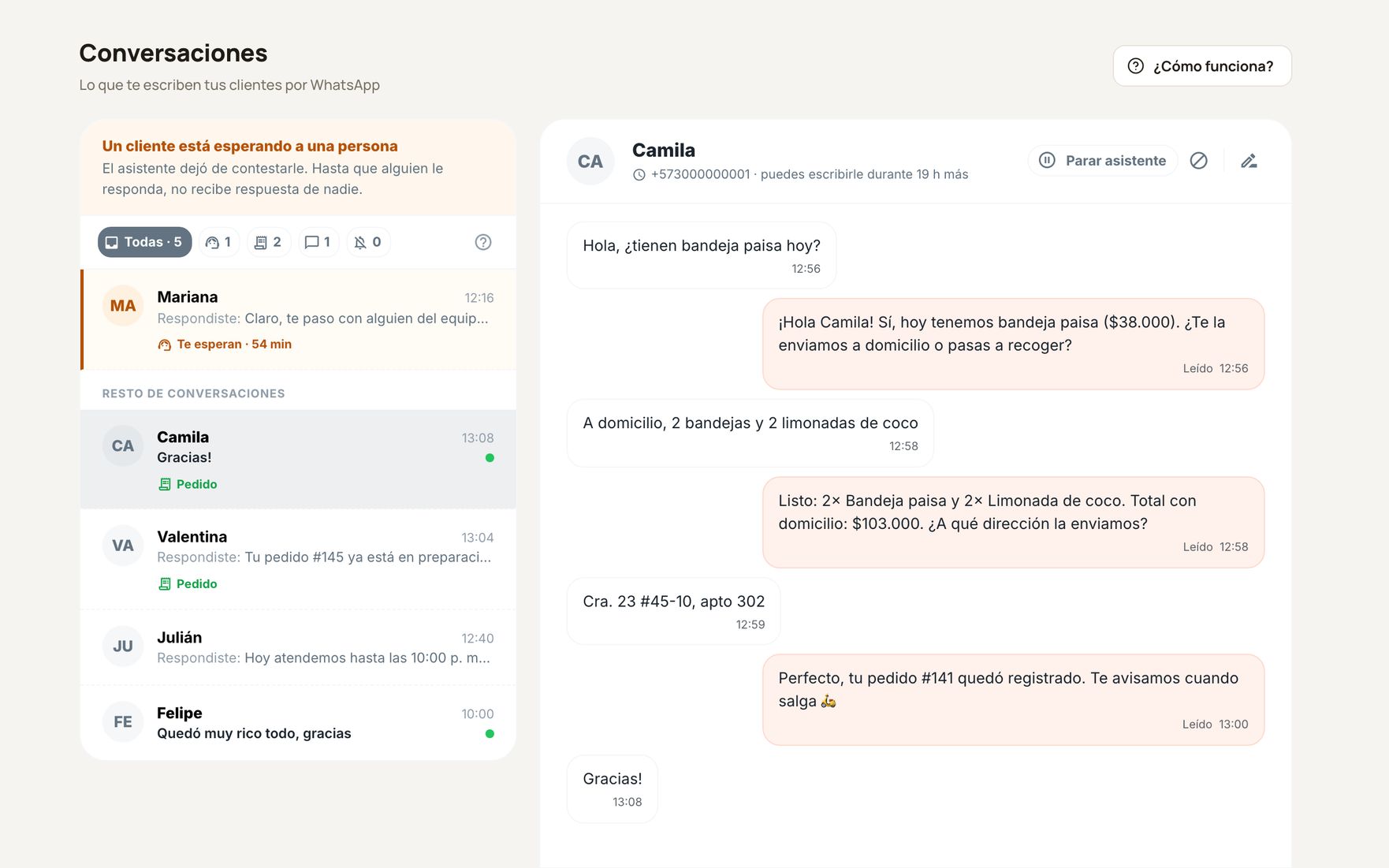The height and width of the screenshot is (868, 1389).
Task: Click the RESTO DE CONVERSACIONES section label
Action: tap(194, 393)
